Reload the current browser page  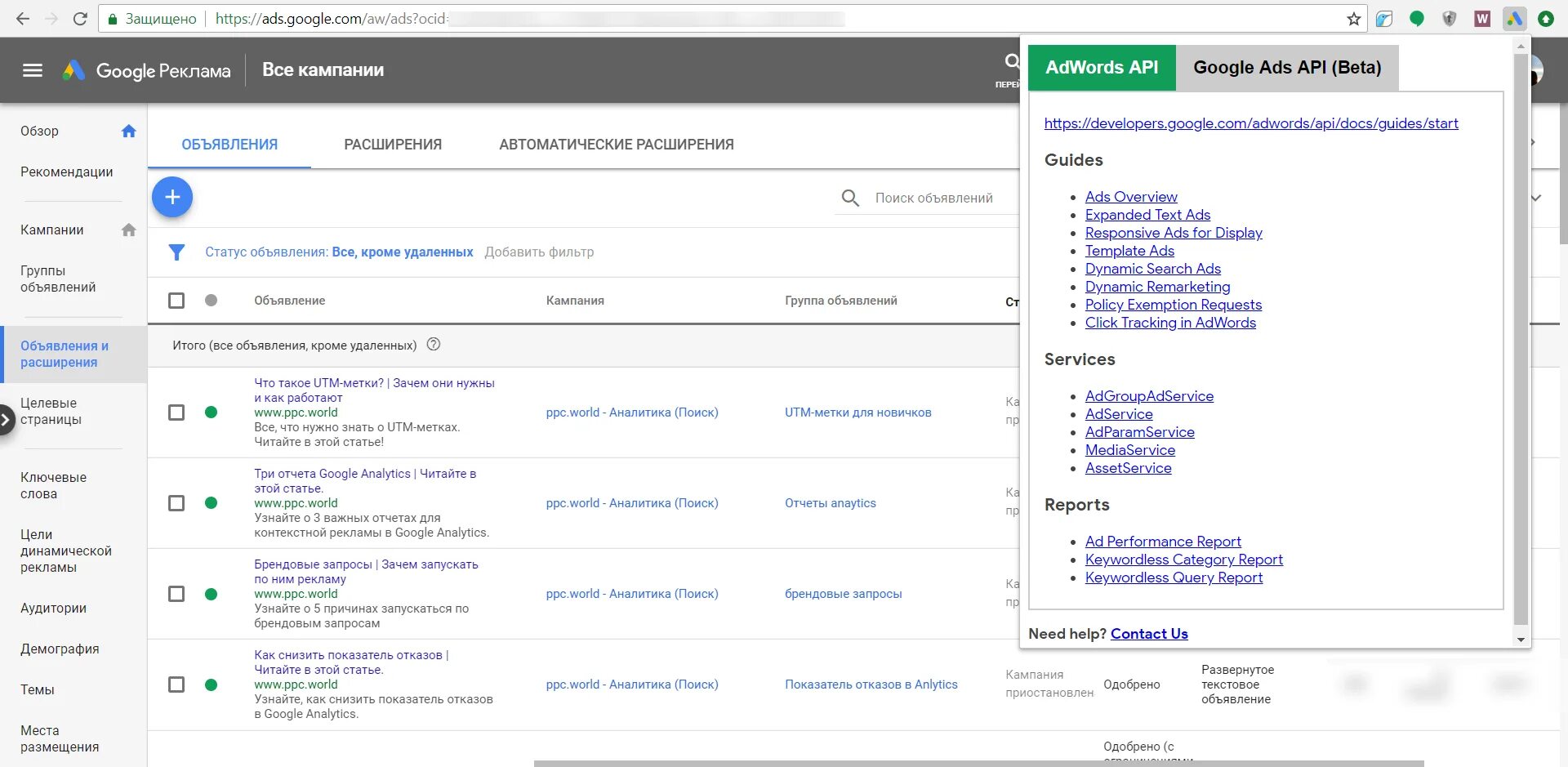pos(80,19)
